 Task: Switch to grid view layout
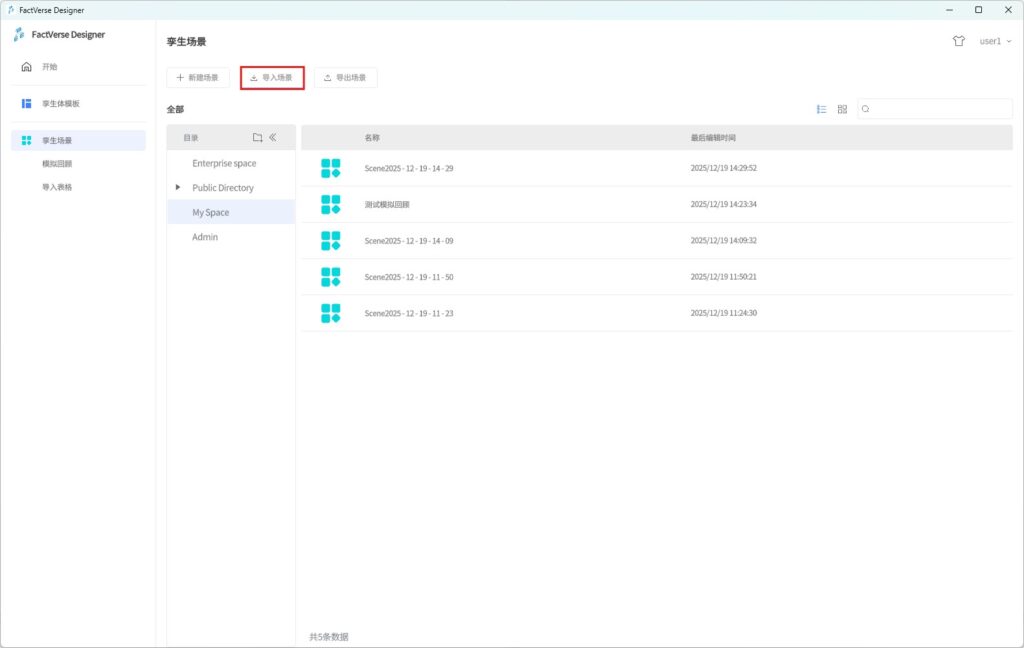(x=842, y=109)
